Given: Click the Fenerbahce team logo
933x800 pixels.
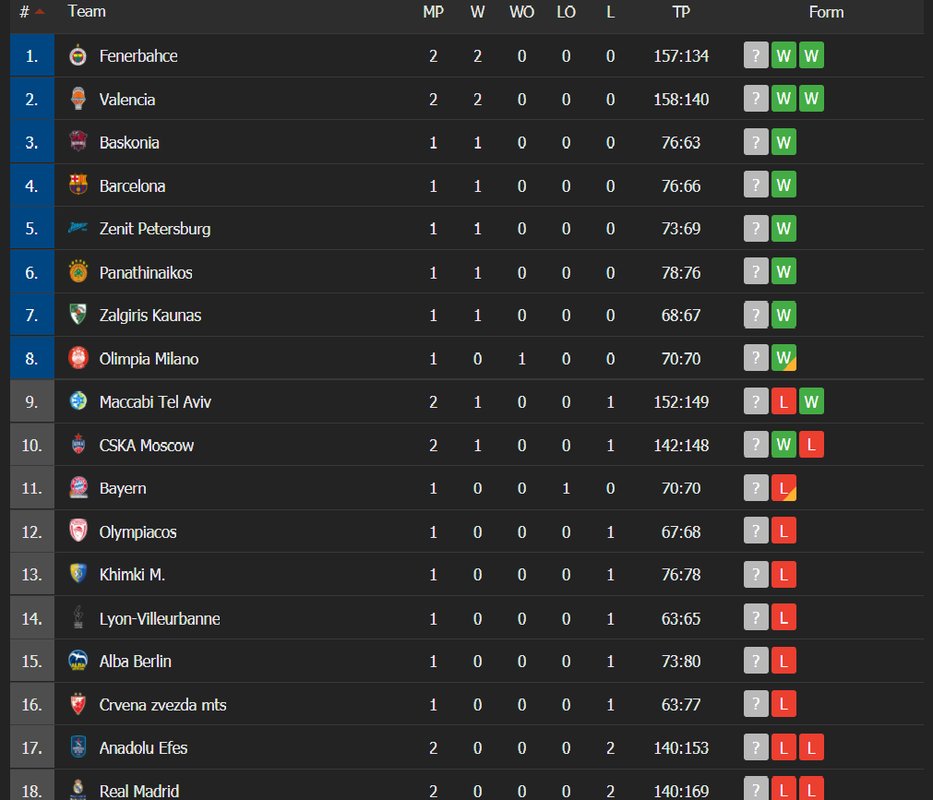Looking at the screenshot, I should [78, 55].
